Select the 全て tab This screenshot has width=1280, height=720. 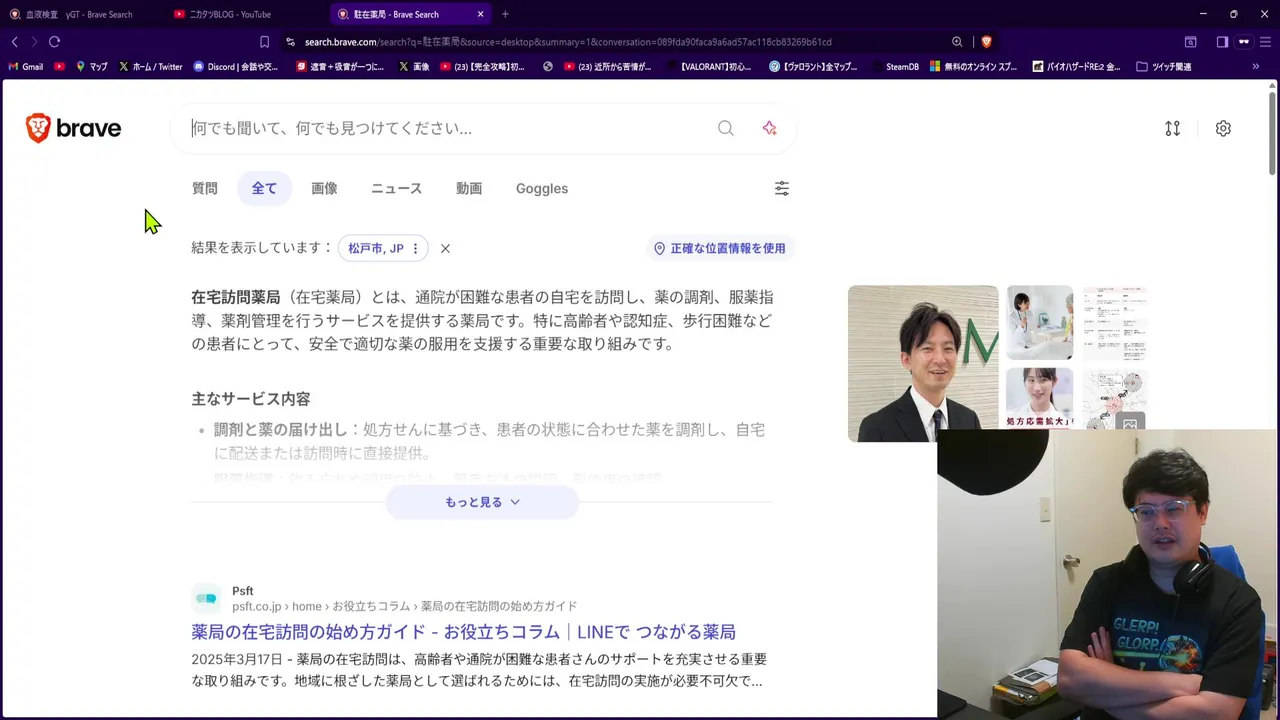point(264,188)
